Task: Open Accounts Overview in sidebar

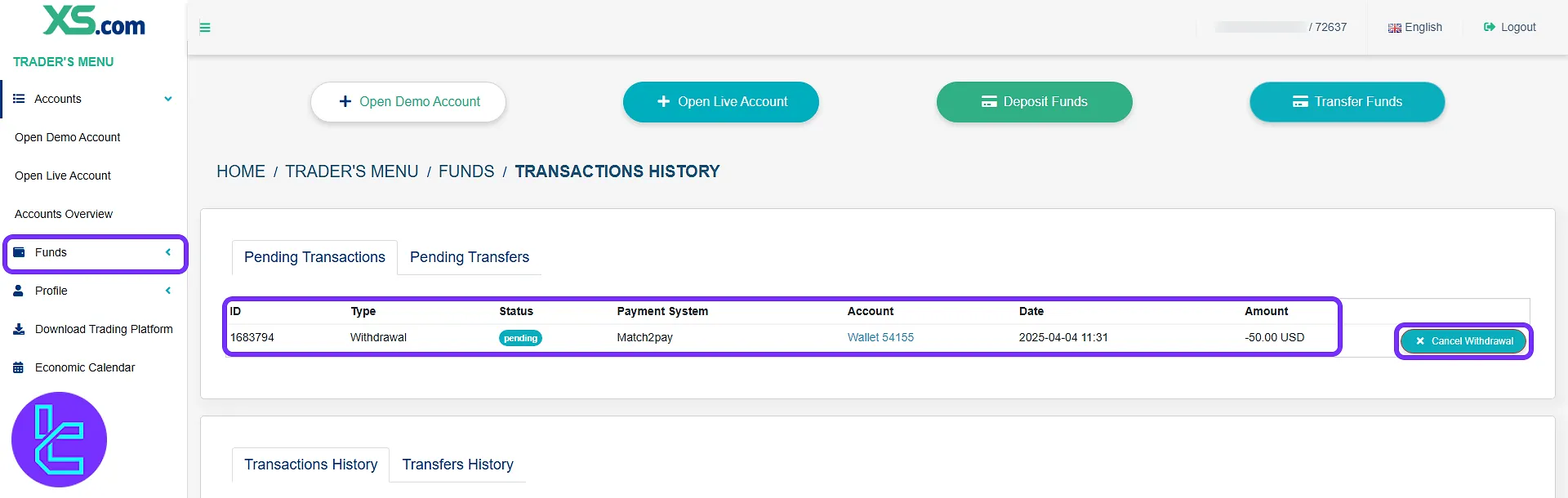Action: click(64, 214)
